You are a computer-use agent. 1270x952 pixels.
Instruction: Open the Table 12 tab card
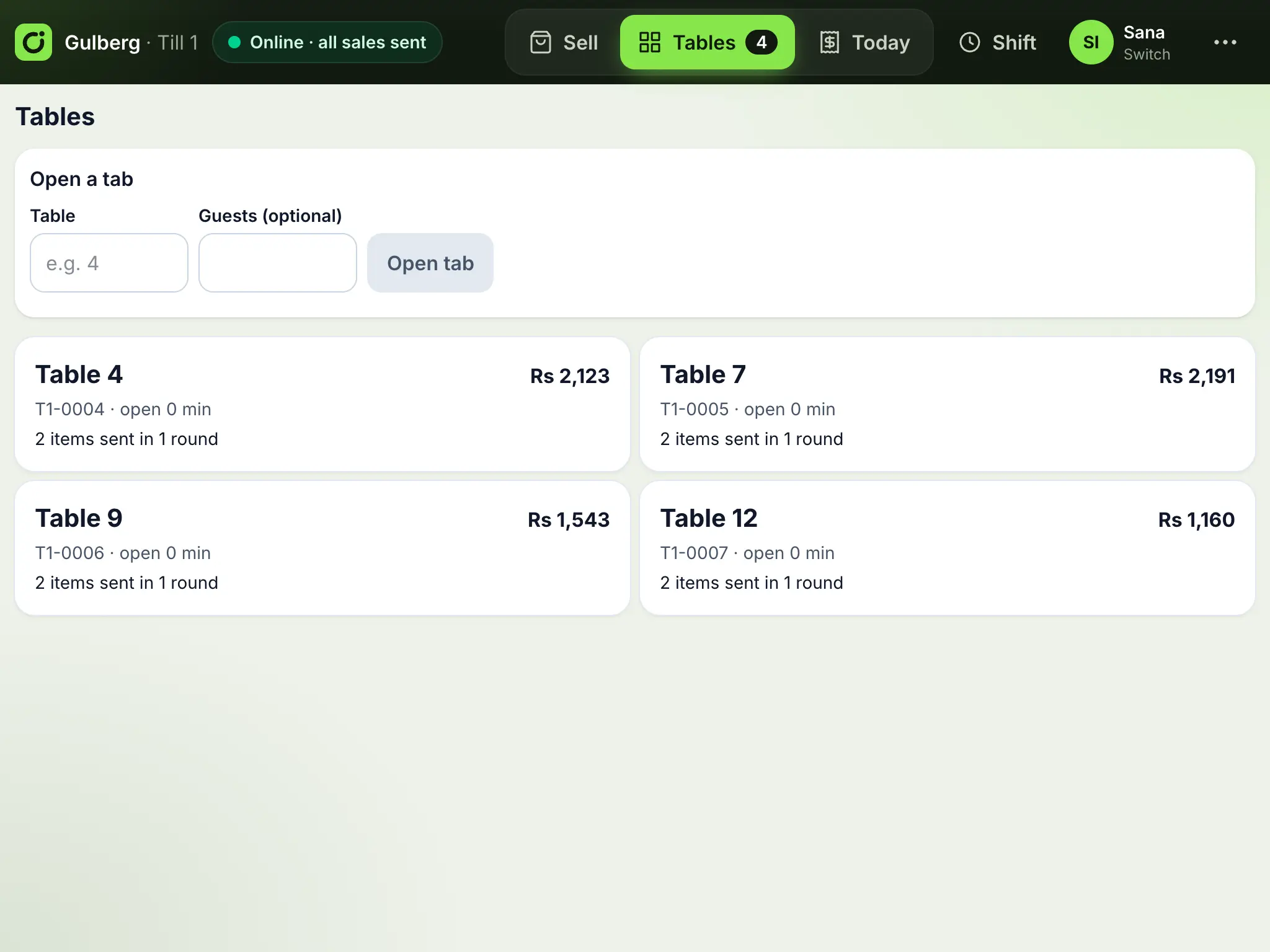948,548
